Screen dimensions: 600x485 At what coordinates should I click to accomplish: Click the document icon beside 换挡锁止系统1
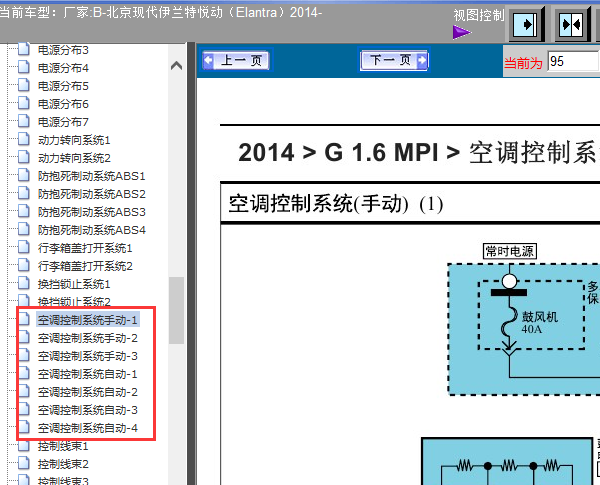[24, 283]
